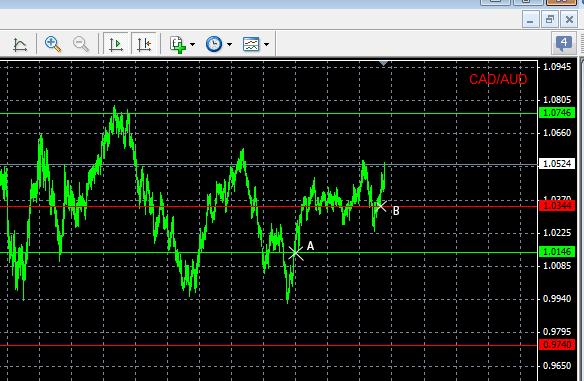Expand the periods dropdown arrow
Viewport: 584px width, 381px height.
click(229, 45)
